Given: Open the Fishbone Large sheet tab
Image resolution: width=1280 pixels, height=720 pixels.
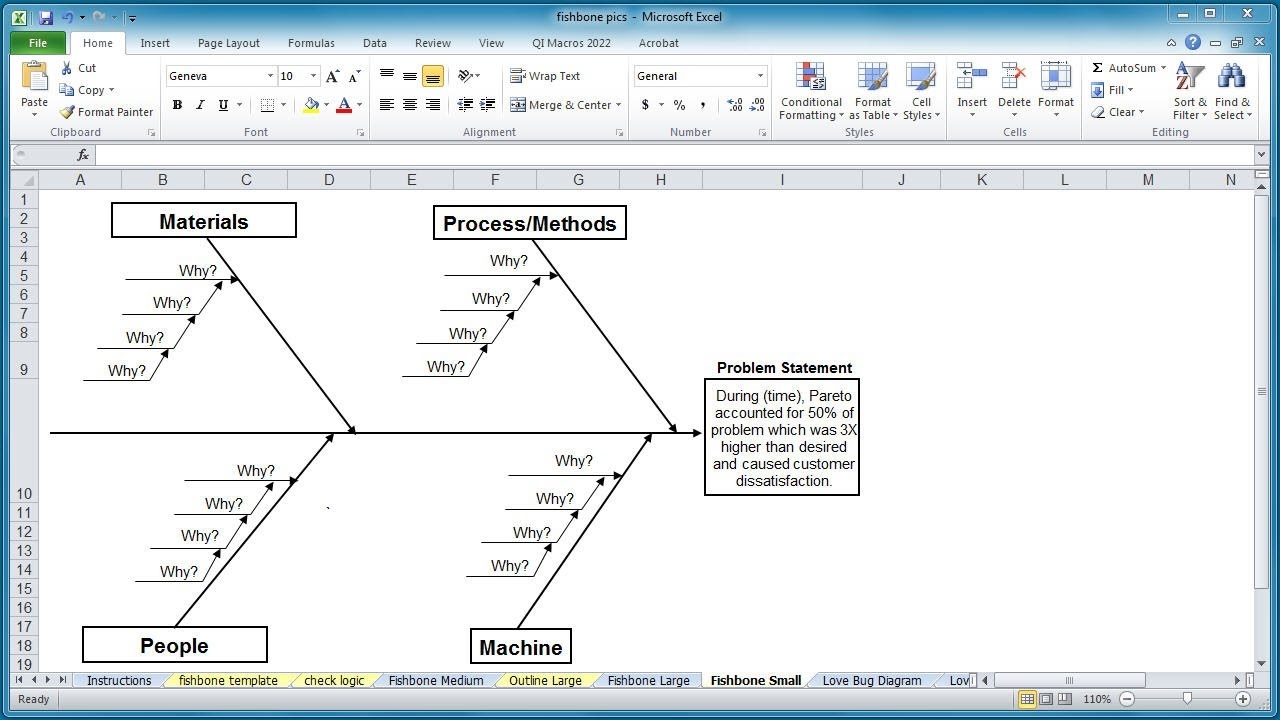Looking at the screenshot, I should tap(646, 680).
